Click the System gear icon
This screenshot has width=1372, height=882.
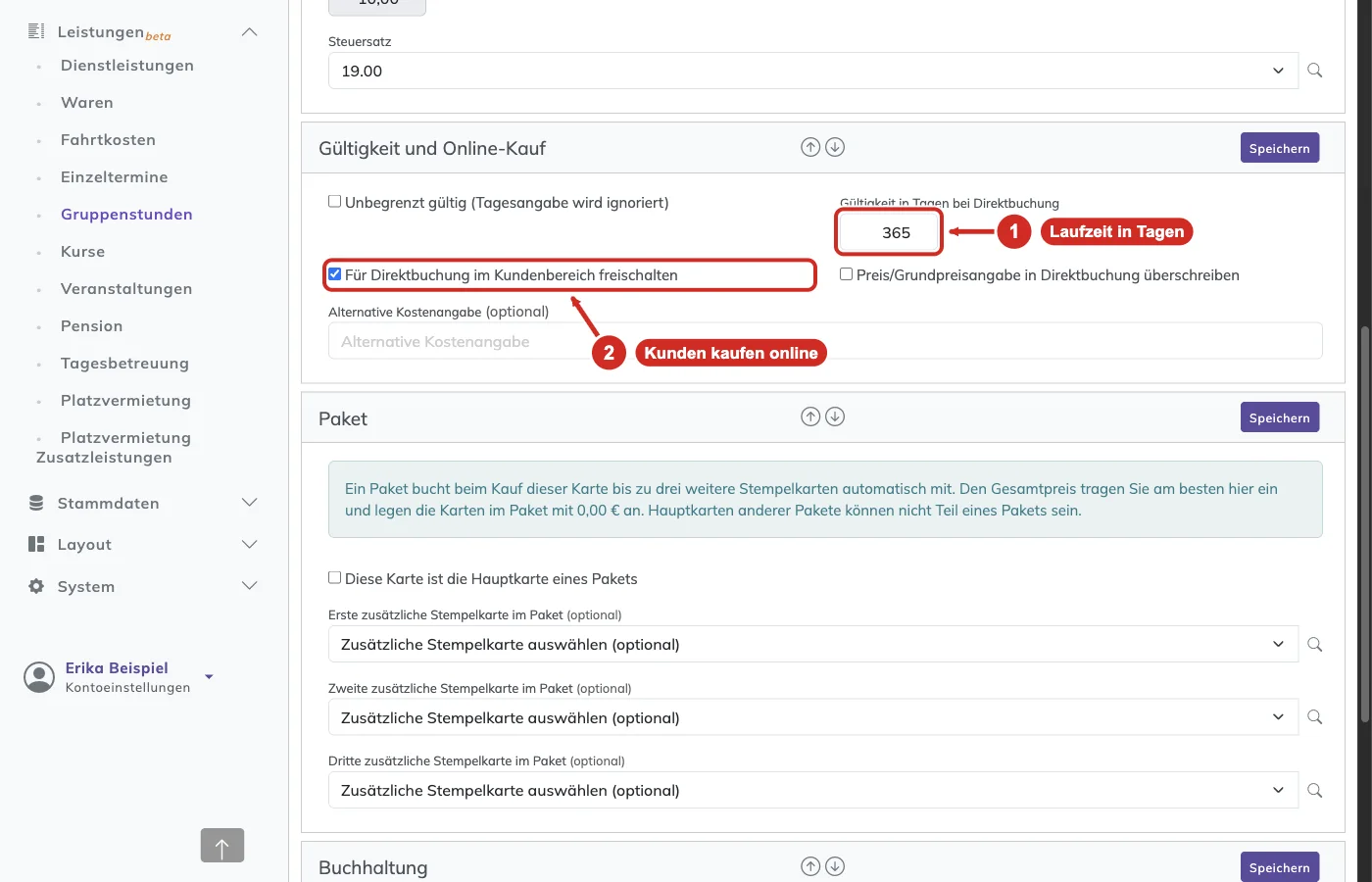tap(36, 586)
